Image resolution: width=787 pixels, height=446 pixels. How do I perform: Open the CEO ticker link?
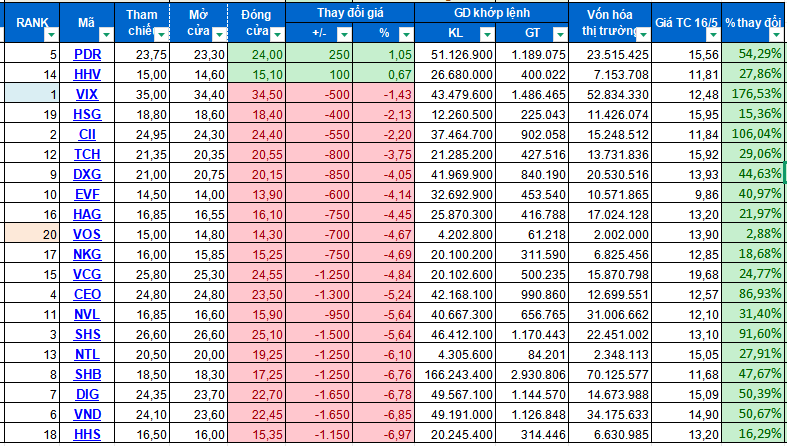coord(87,294)
